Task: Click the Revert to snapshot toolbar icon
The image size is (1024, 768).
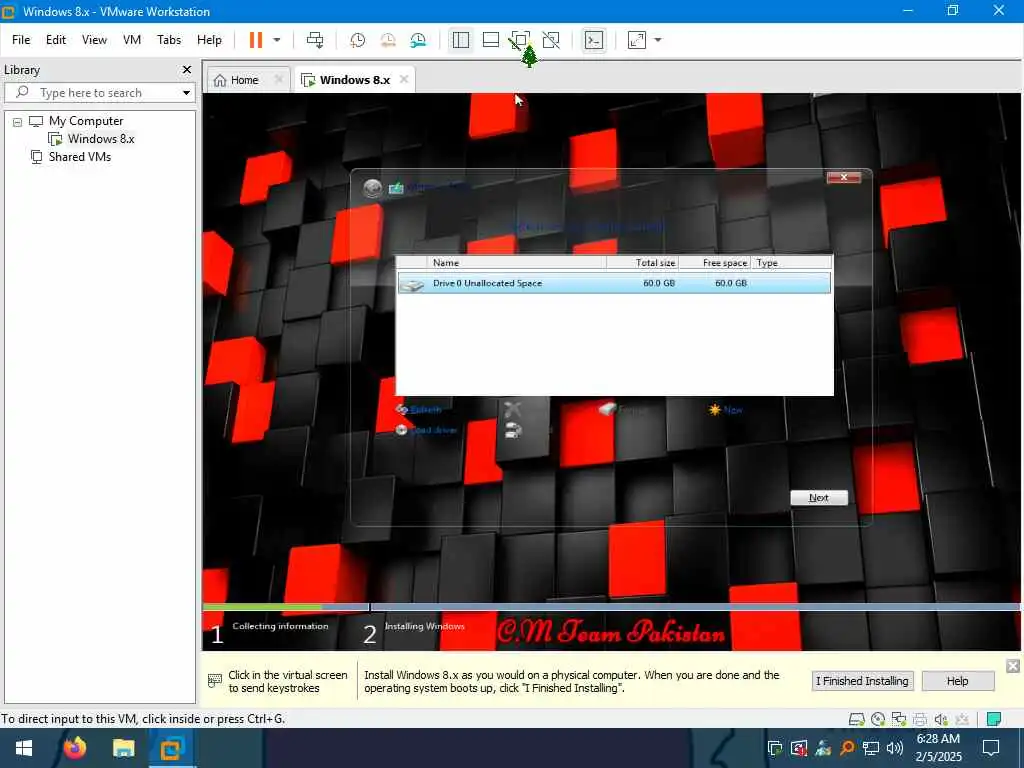Action: [x=388, y=40]
